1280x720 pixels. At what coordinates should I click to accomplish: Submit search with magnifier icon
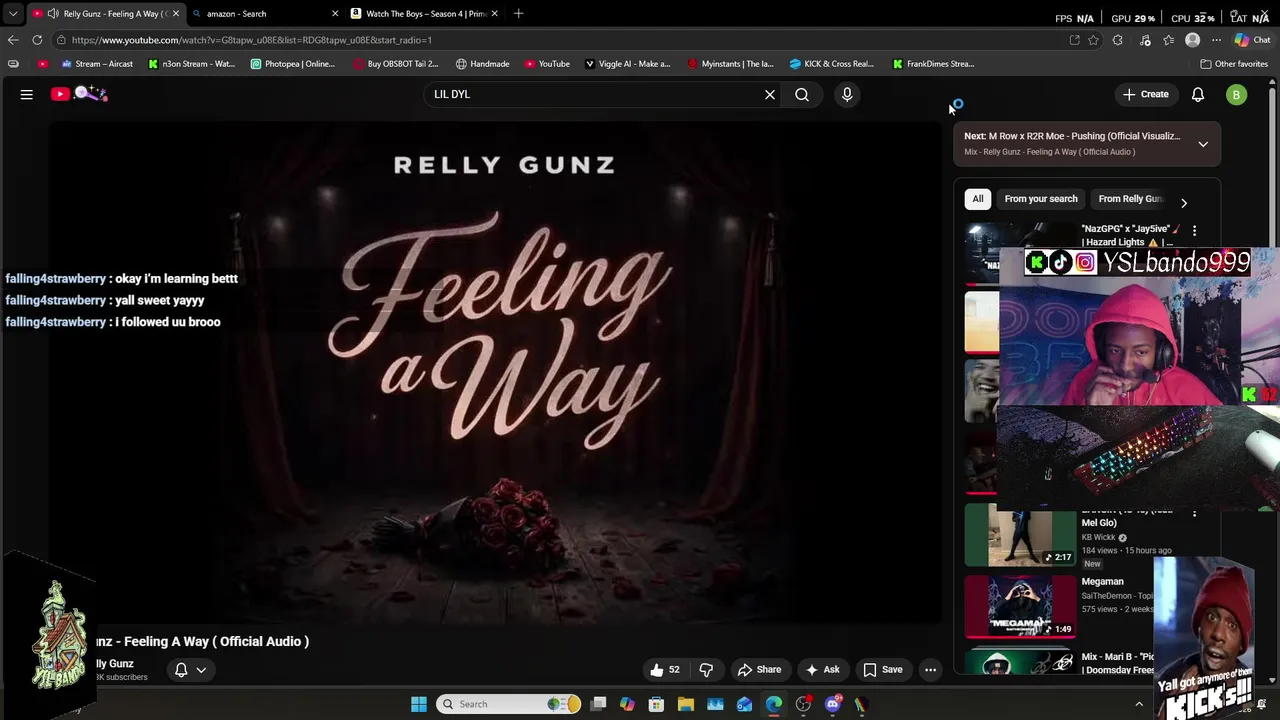tap(802, 94)
